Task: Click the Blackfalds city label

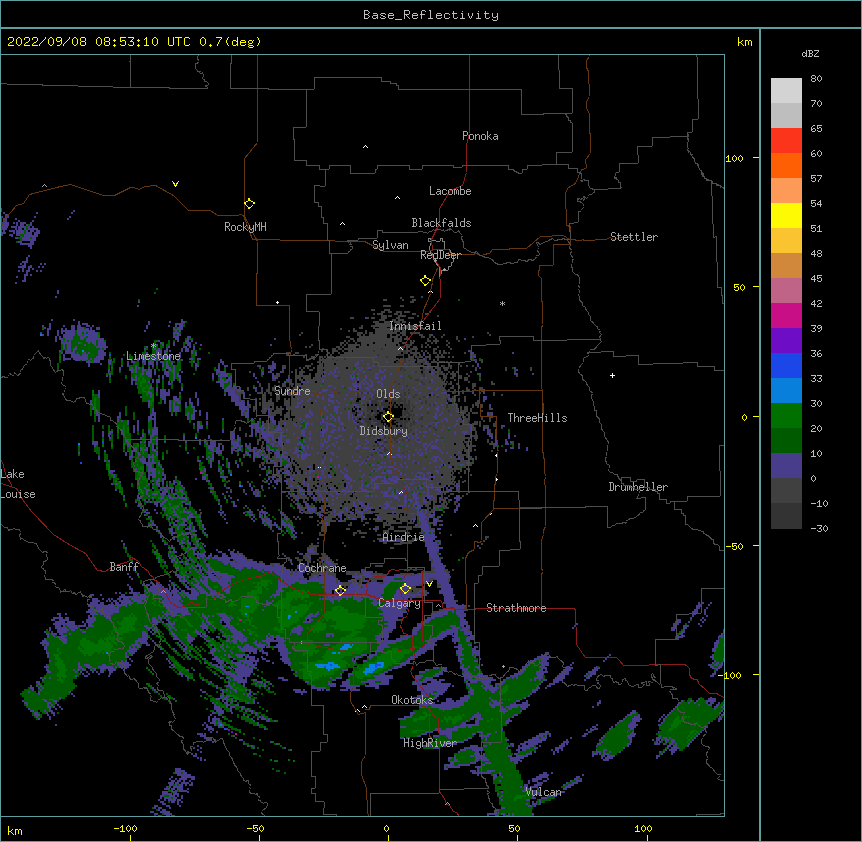Action: click(x=441, y=223)
